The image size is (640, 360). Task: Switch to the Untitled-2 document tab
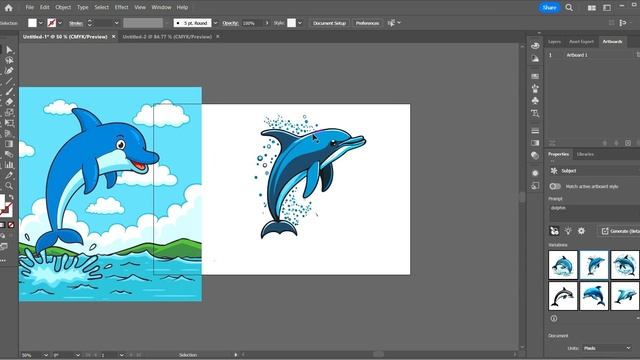click(x=167, y=37)
